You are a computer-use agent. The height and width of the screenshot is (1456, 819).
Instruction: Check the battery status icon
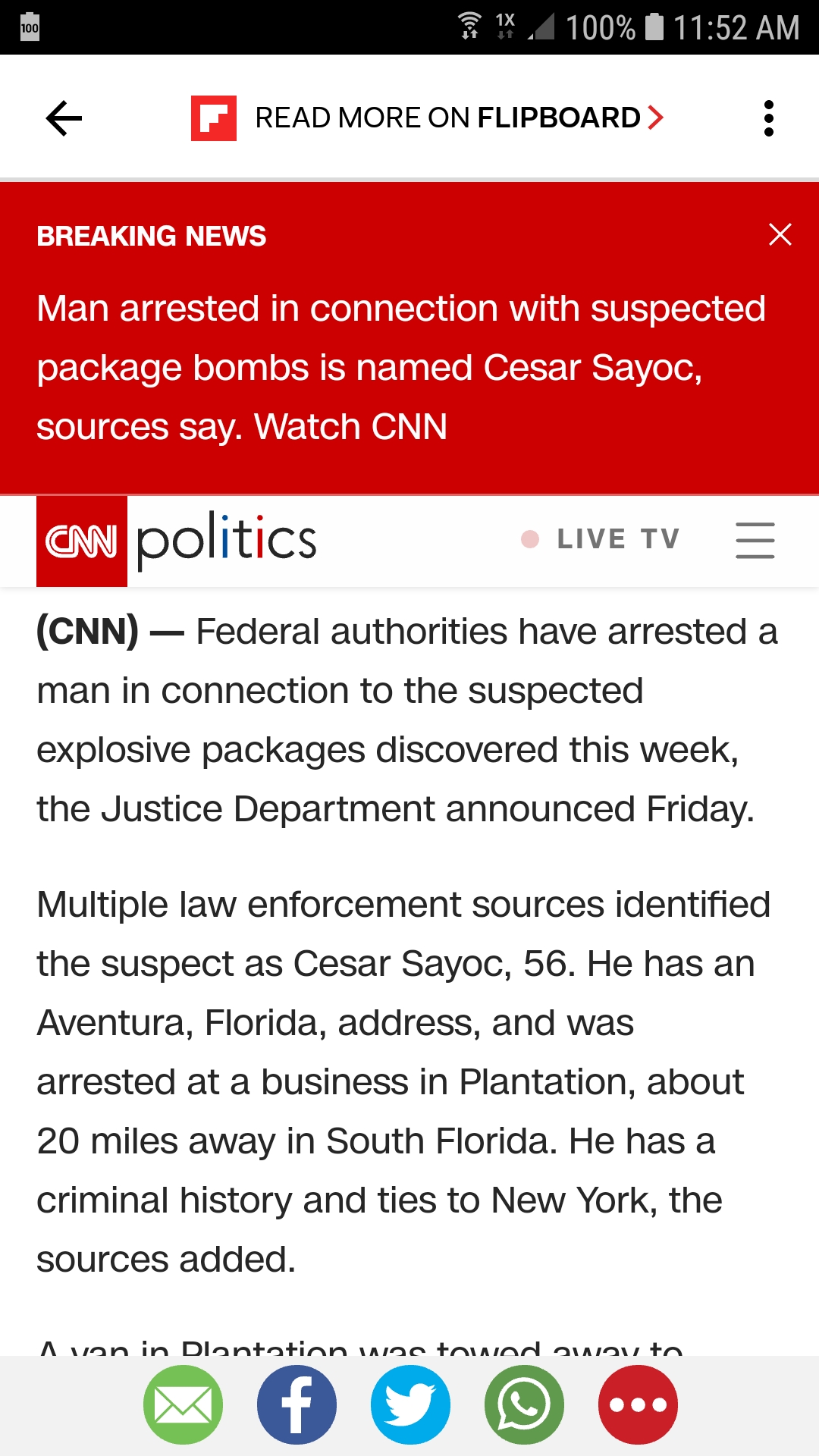[654, 27]
